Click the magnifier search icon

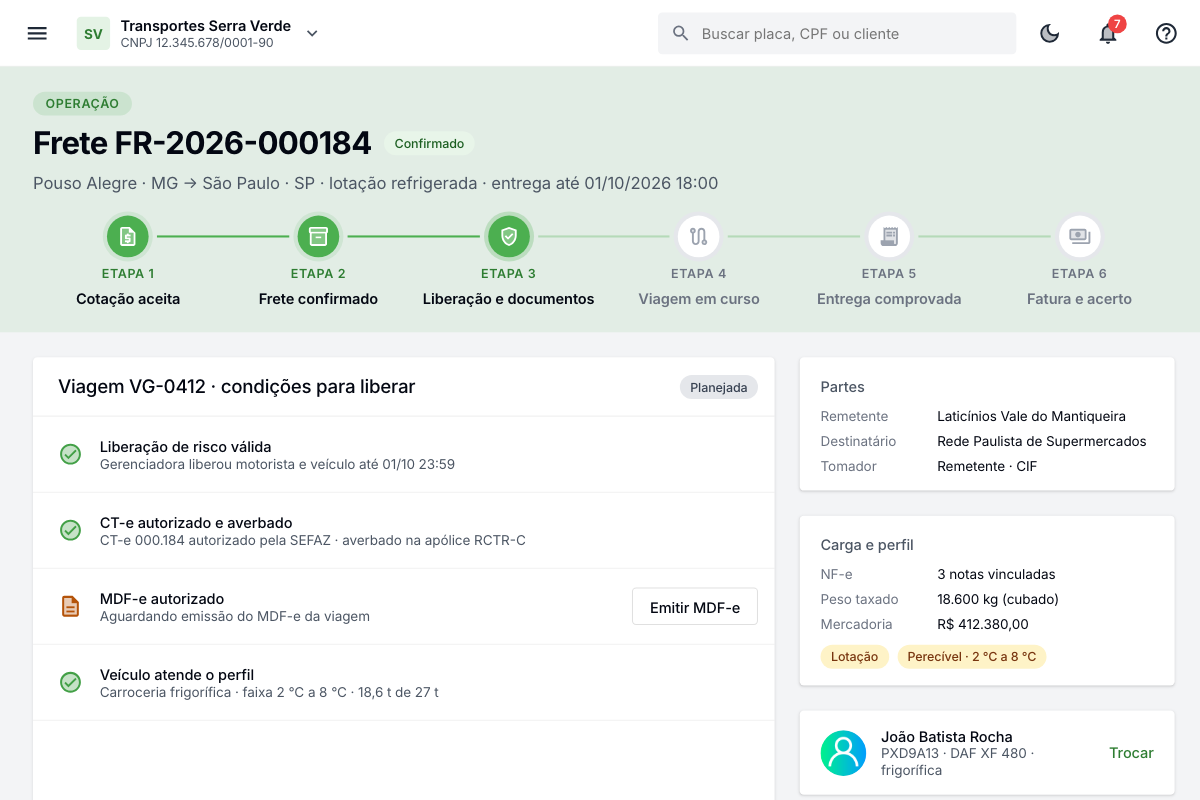coord(681,33)
